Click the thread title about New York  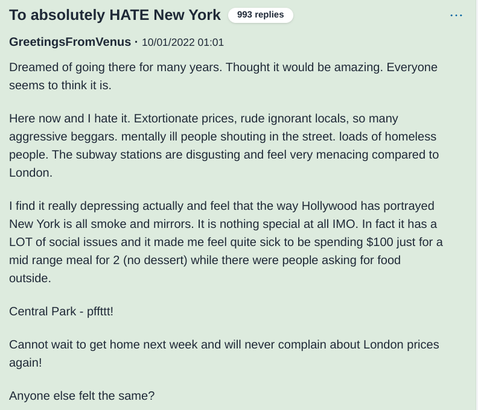[x=115, y=15]
